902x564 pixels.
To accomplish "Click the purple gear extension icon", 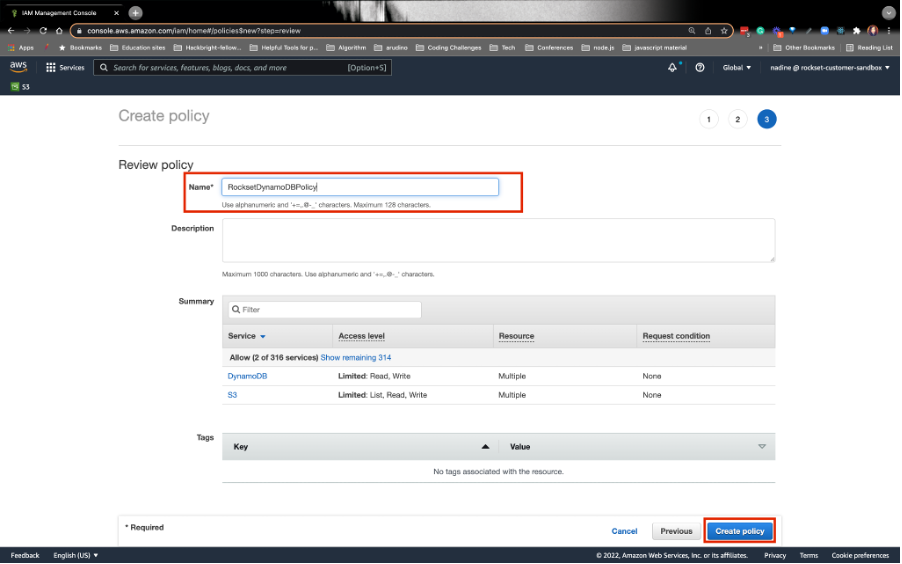I will click(777, 31).
